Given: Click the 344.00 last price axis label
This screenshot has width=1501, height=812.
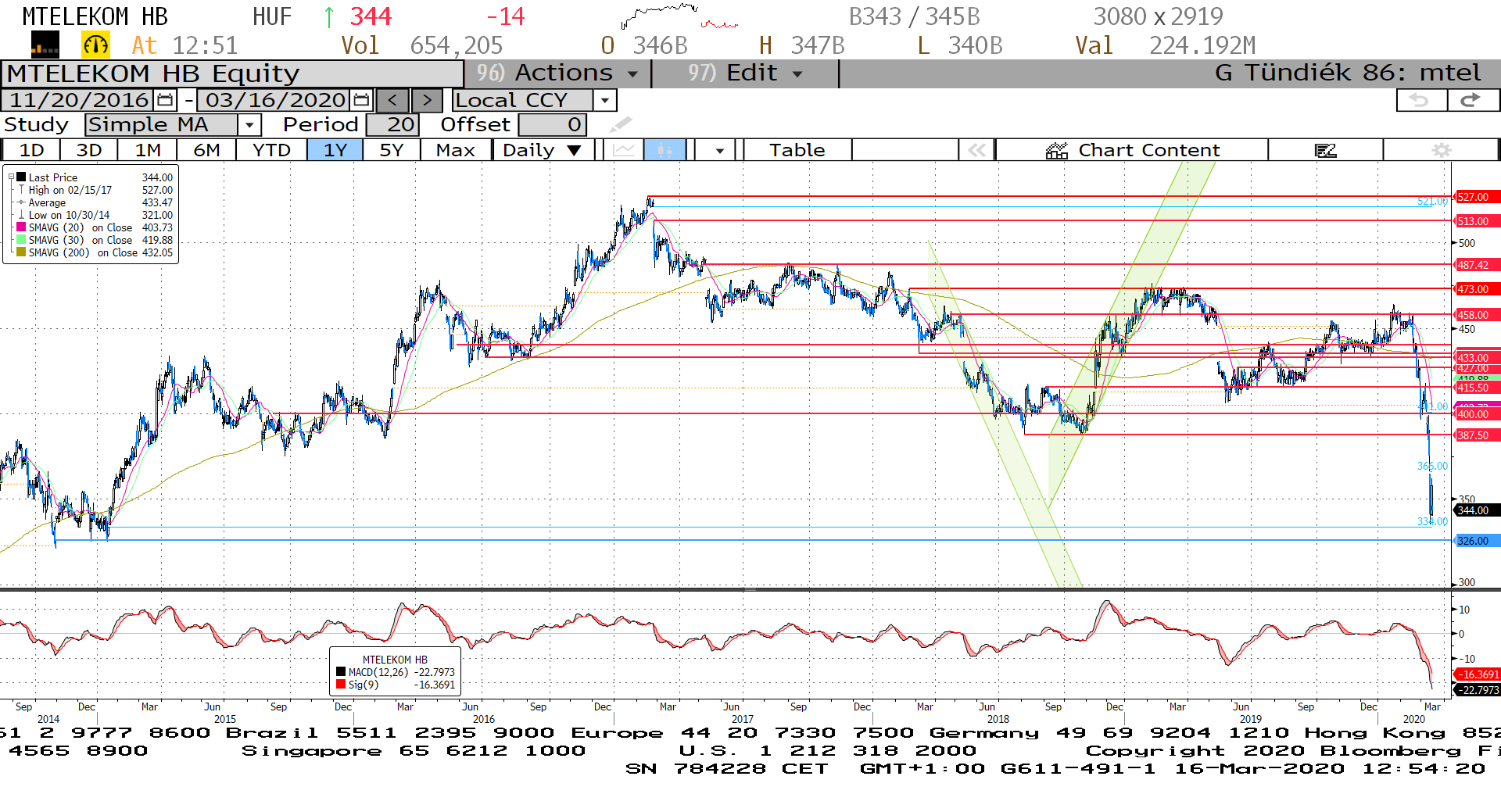Looking at the screenshot, I should coord(1476,510).
